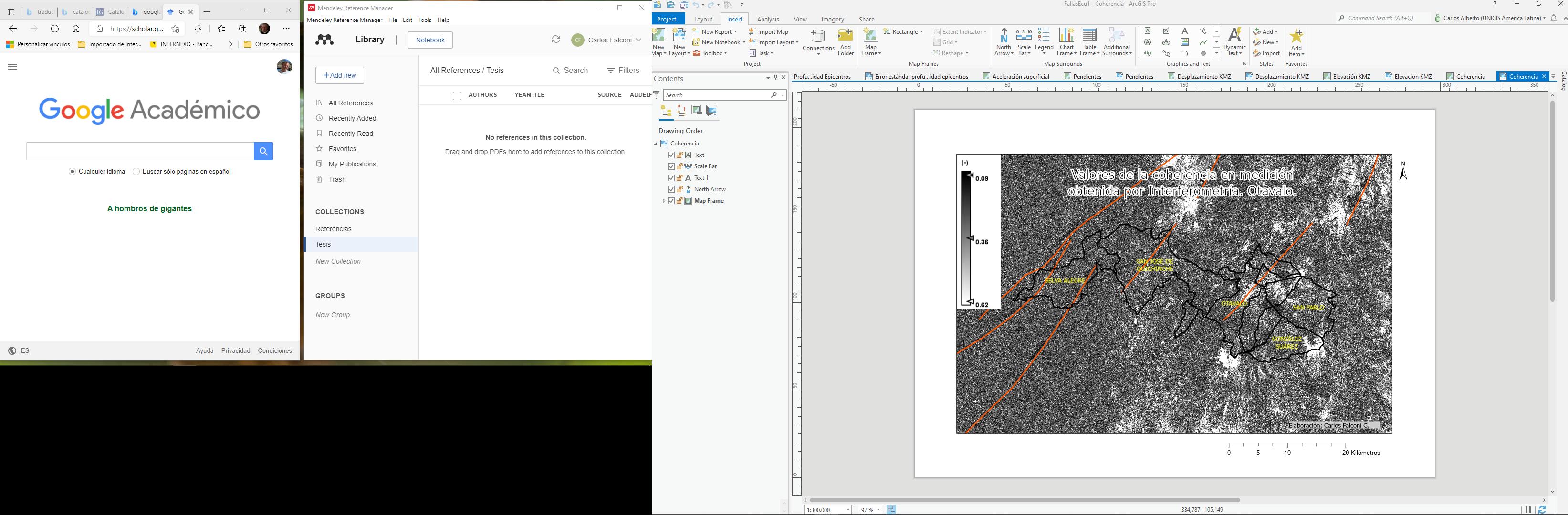1568x515 pixels.
Task: Click the horizontal layout scrollbar
Action: (x=1024, y=500)
